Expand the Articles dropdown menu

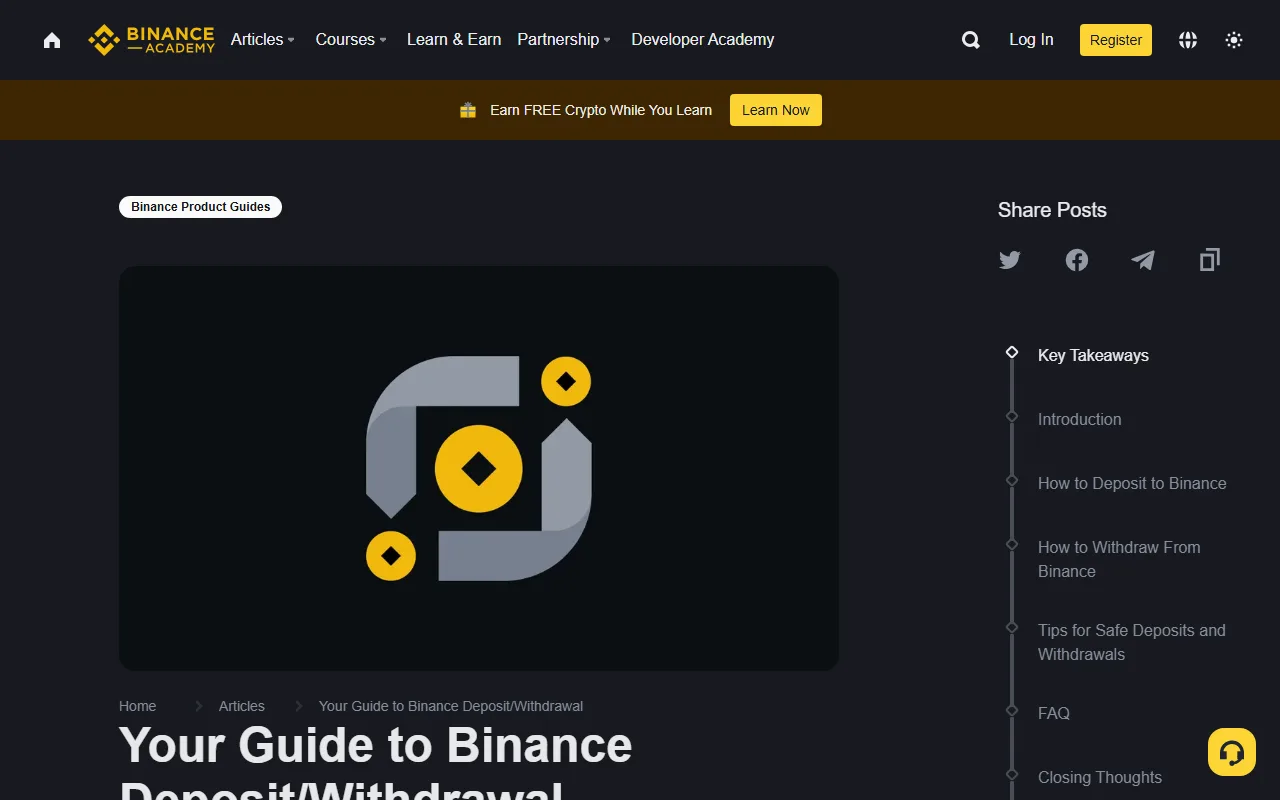(263, 40)
